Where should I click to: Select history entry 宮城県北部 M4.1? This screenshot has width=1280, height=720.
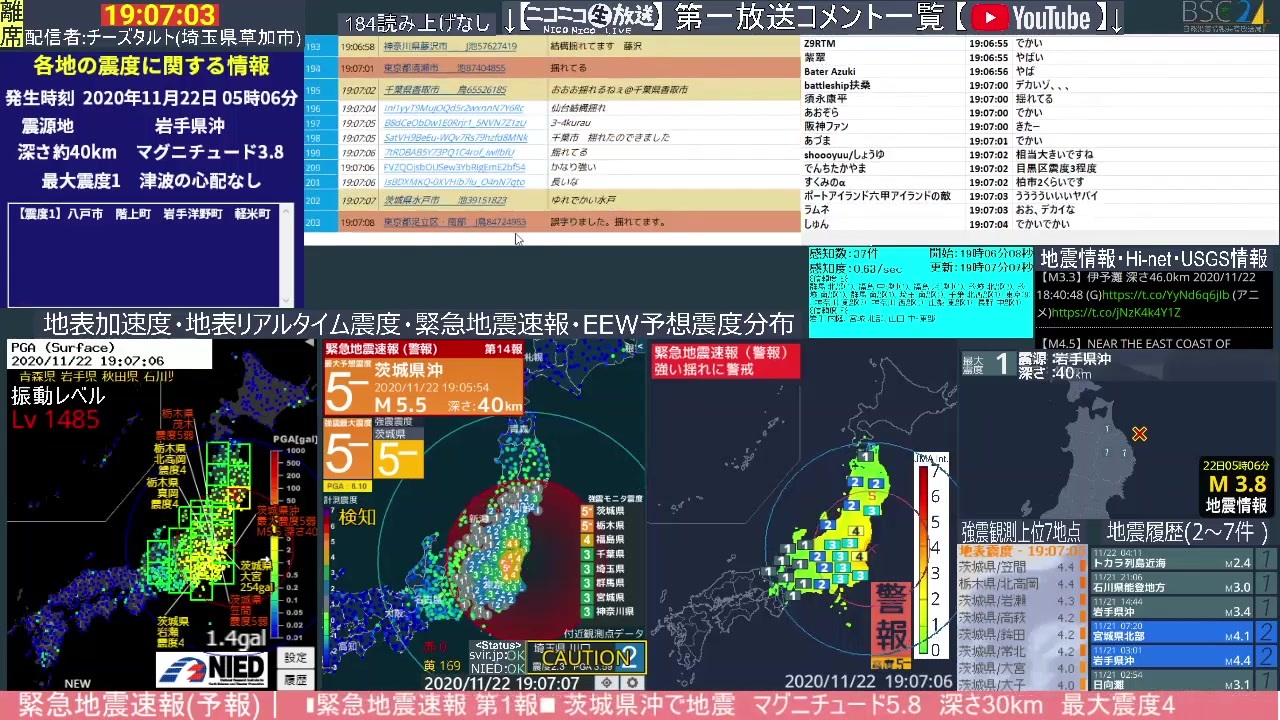1183,631
